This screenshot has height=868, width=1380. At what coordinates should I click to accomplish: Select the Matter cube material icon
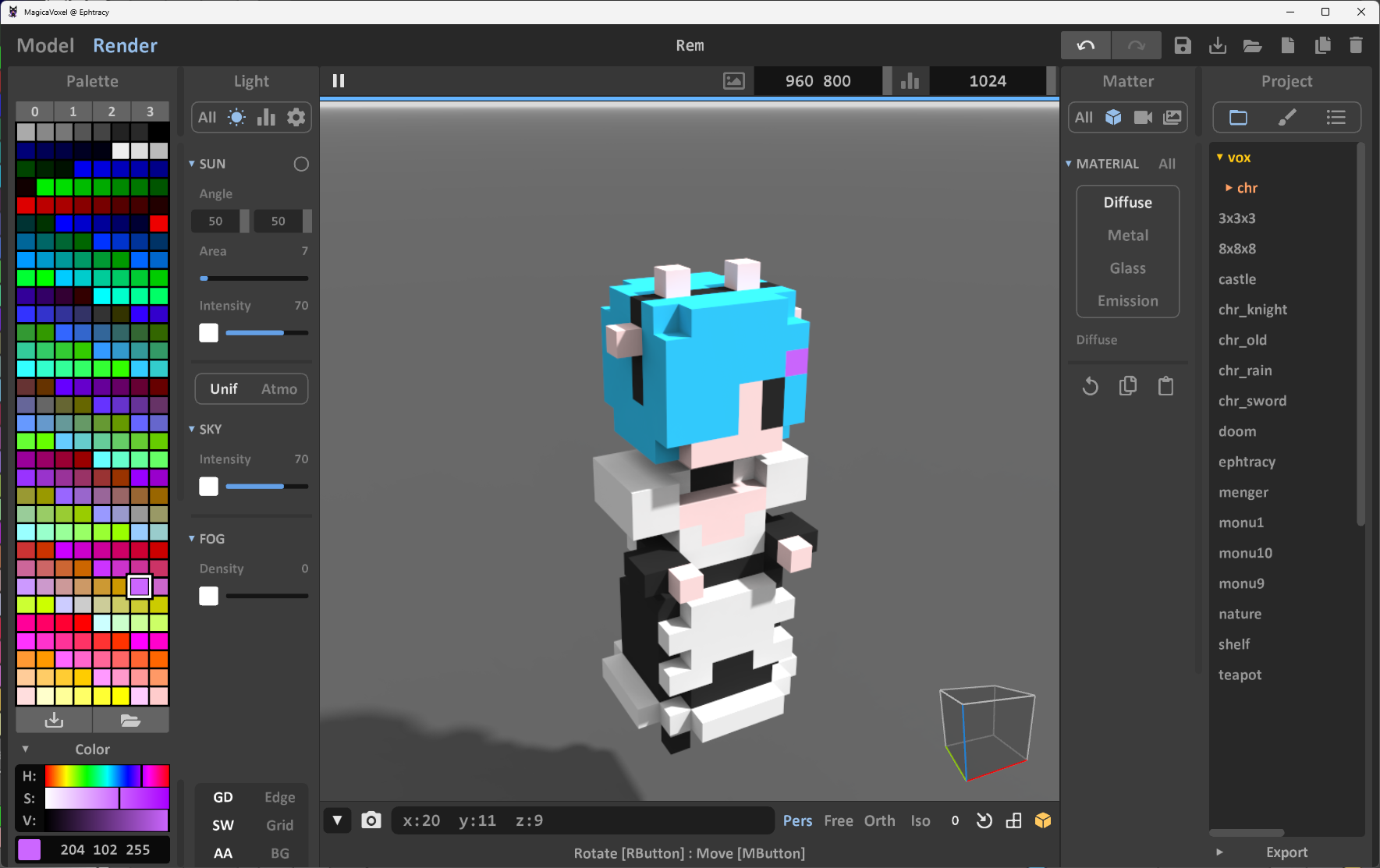pyautogui.click(x=1113, y=117)
